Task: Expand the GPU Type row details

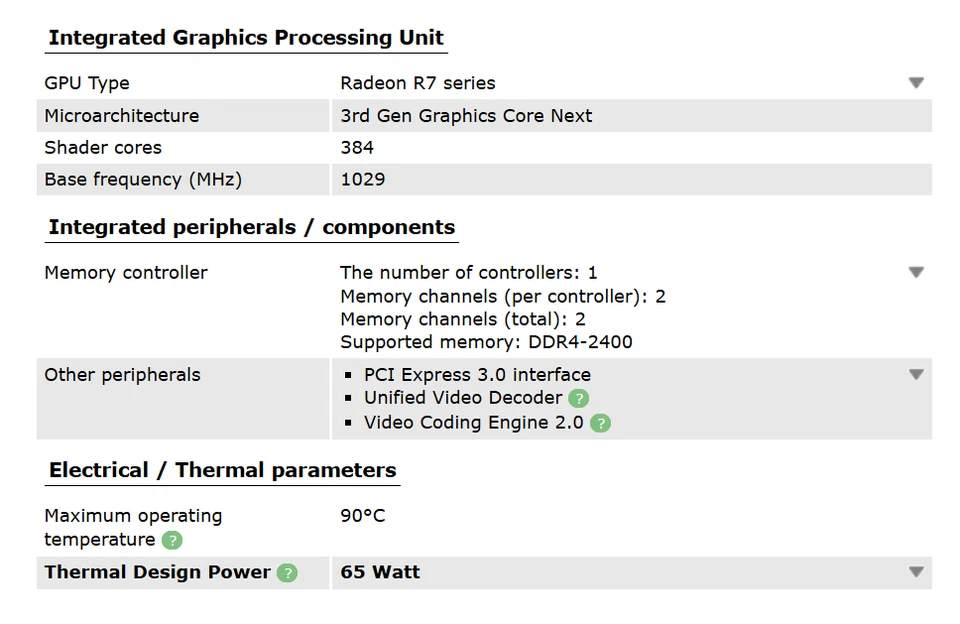Action: 916,83
